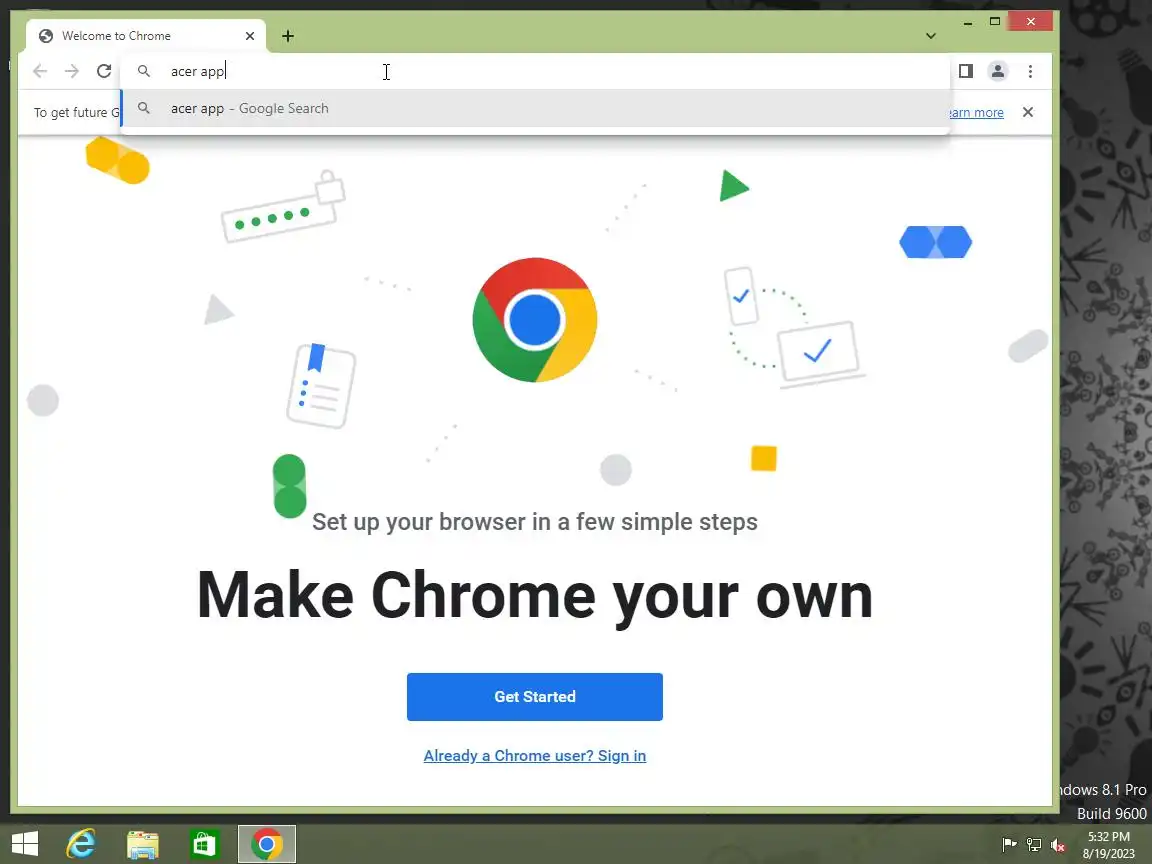This screenshot has height=864, width=1152.
Task: Click in the address bar text field
Action: 536,71
